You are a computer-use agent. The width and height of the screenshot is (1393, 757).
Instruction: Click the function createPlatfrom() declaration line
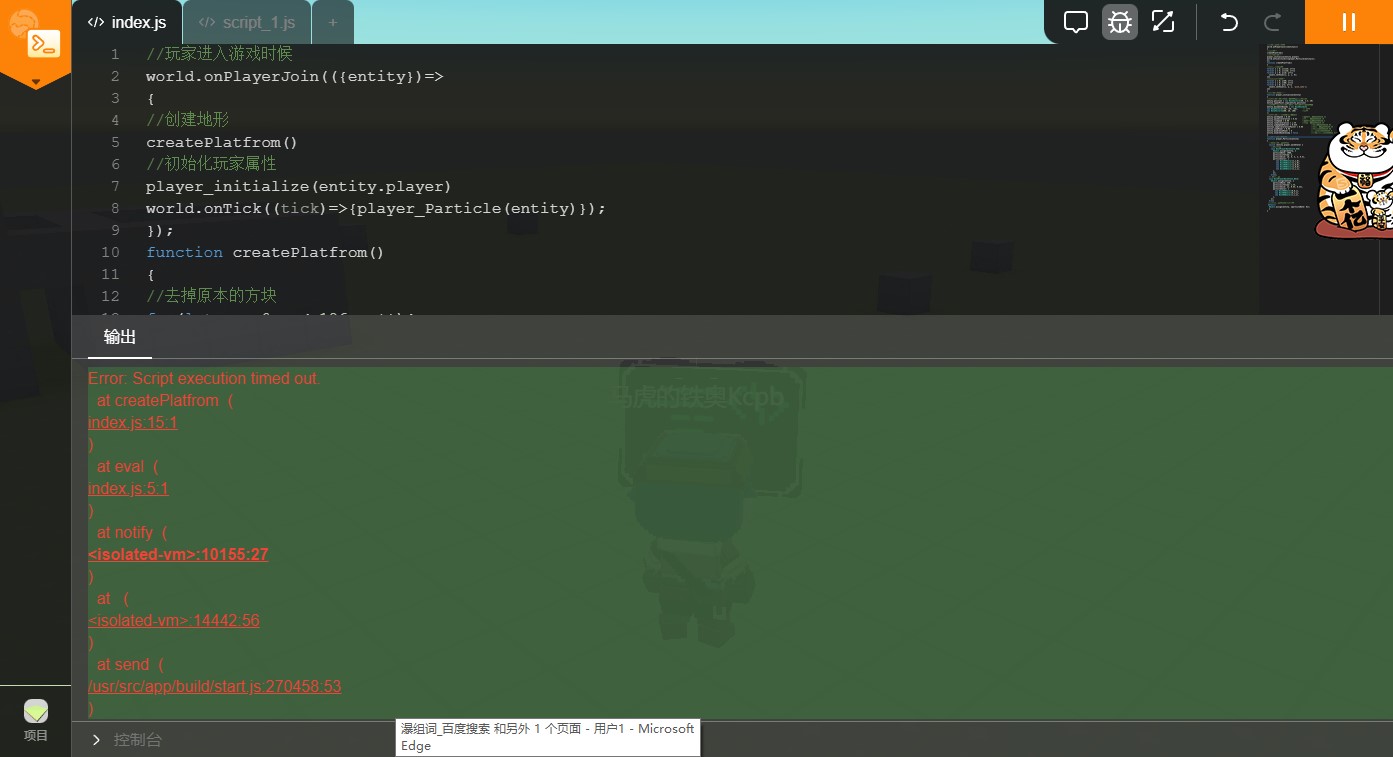(265, 252)
